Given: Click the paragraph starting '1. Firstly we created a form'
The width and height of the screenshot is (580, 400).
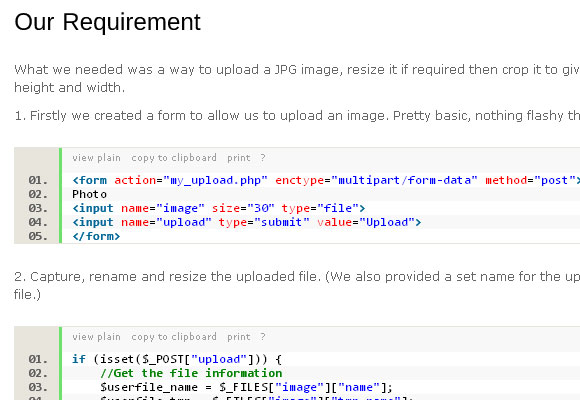Looking at the screenshot, I should pyautogui.click(x=297, y=116).
